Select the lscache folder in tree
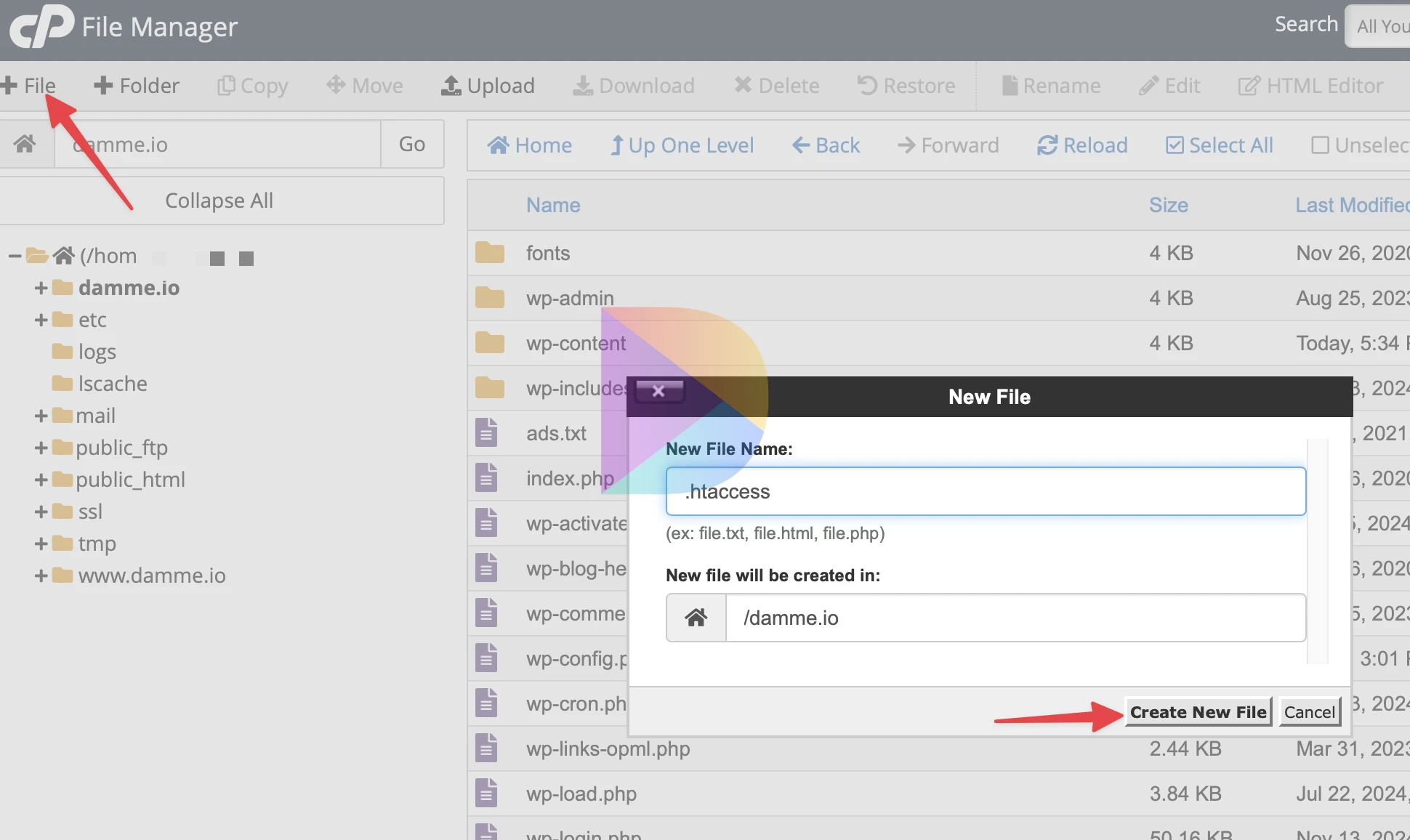 click(100, 384)
